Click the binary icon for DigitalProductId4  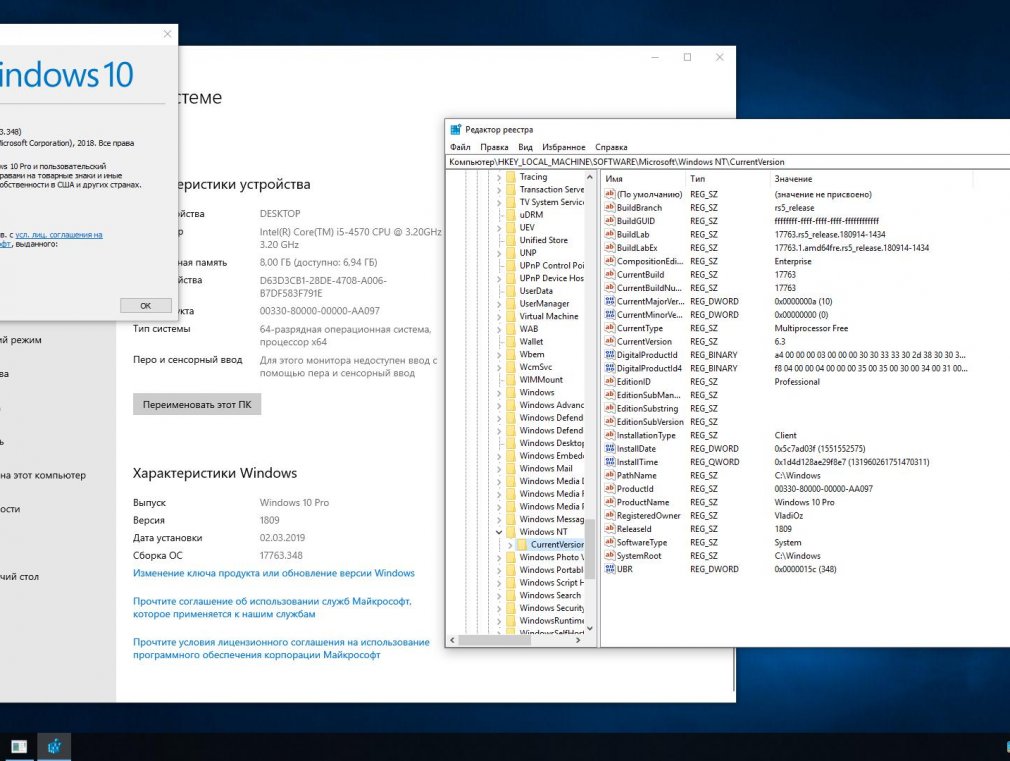pyautogui.click(x=610, y=368)
